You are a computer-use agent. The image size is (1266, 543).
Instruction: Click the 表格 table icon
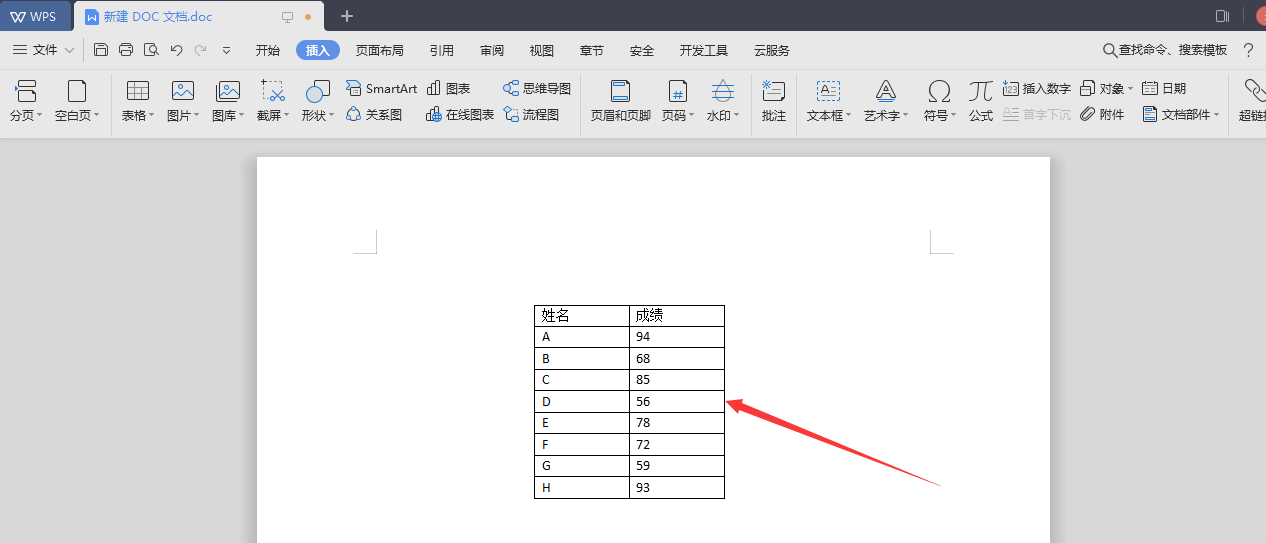click(x=138, y=91)
